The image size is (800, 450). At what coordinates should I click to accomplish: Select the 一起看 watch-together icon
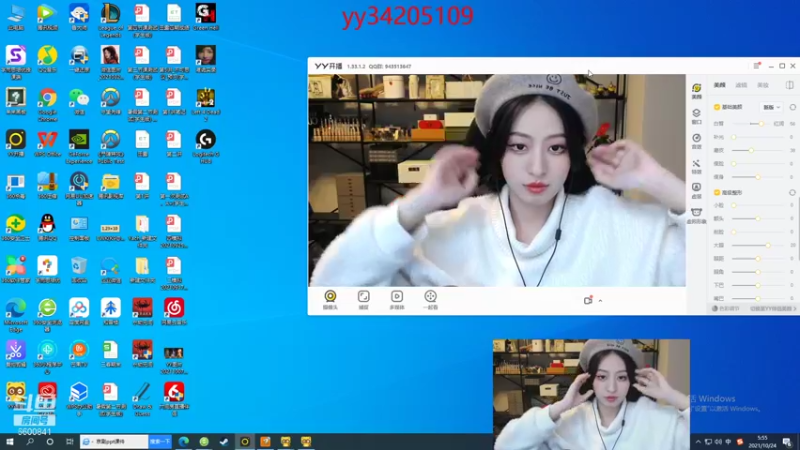pyautogui.click(x=431, y=300)
